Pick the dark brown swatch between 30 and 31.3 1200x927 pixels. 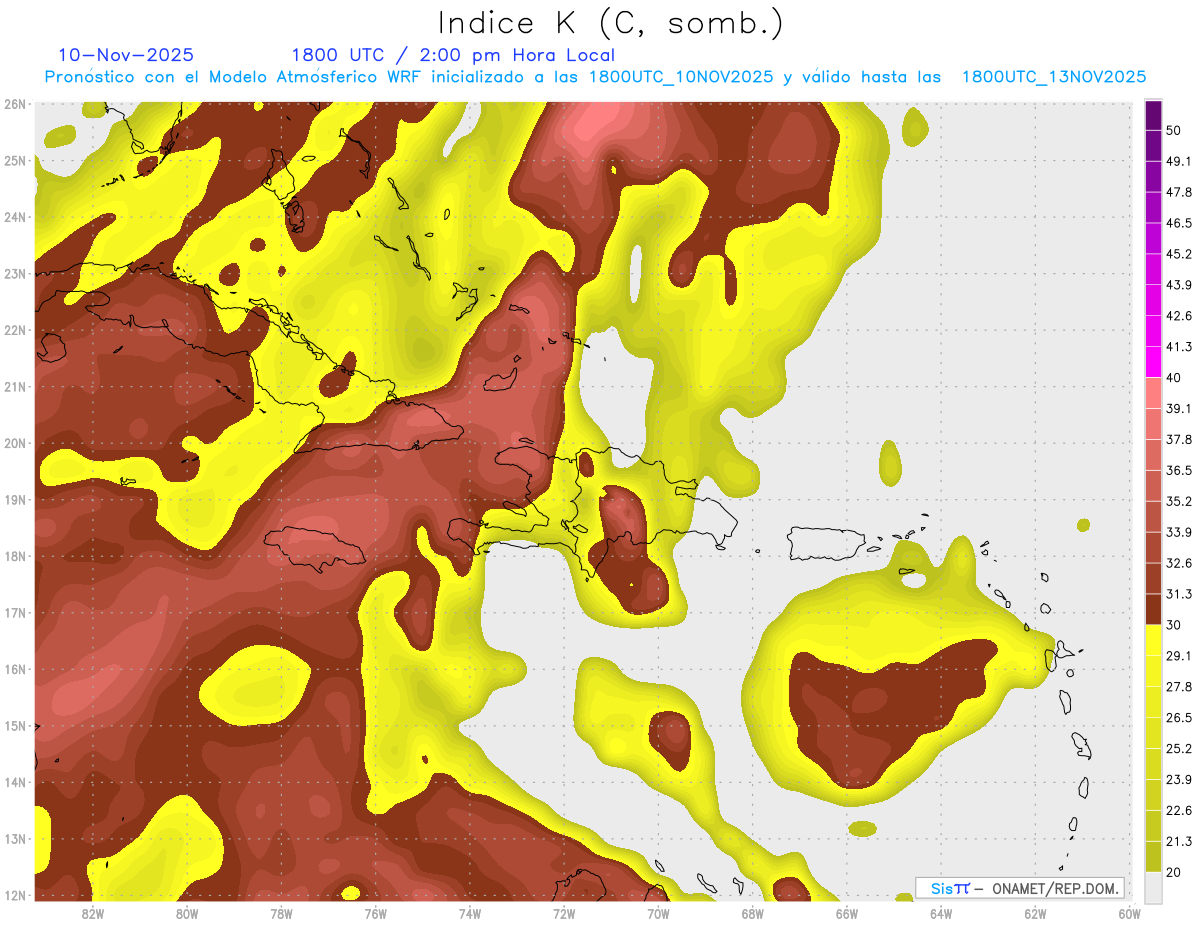pos(1153,609)
